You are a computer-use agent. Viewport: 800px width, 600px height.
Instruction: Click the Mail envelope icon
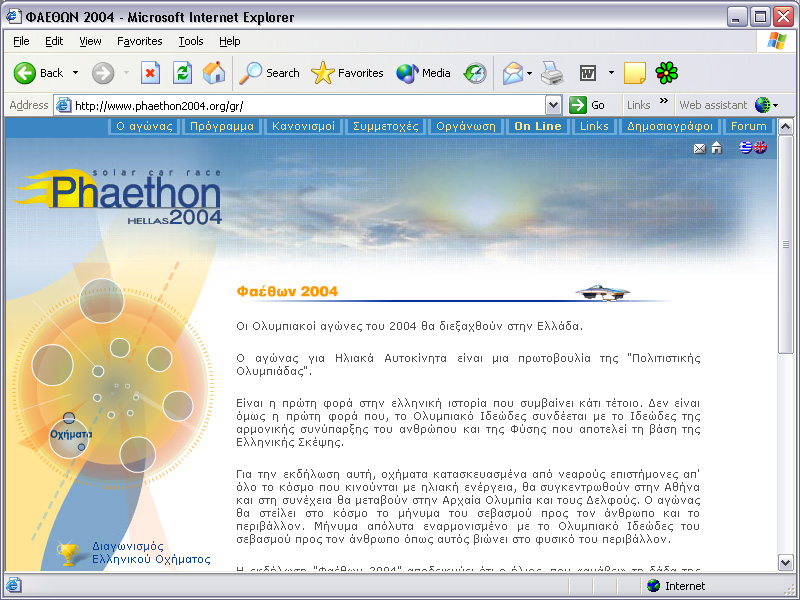[513, 73]
